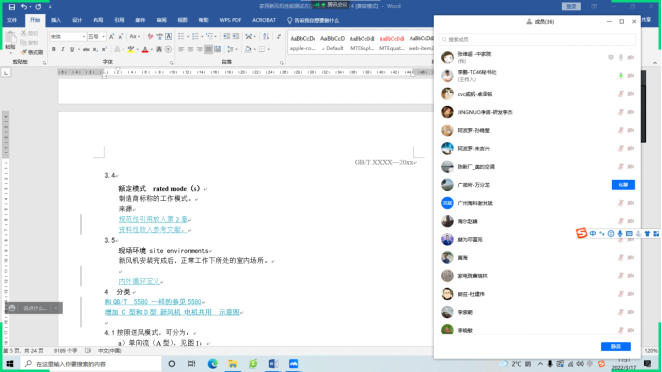
Task: Toggle the camera icon of the first member
Action: [631, 57]
